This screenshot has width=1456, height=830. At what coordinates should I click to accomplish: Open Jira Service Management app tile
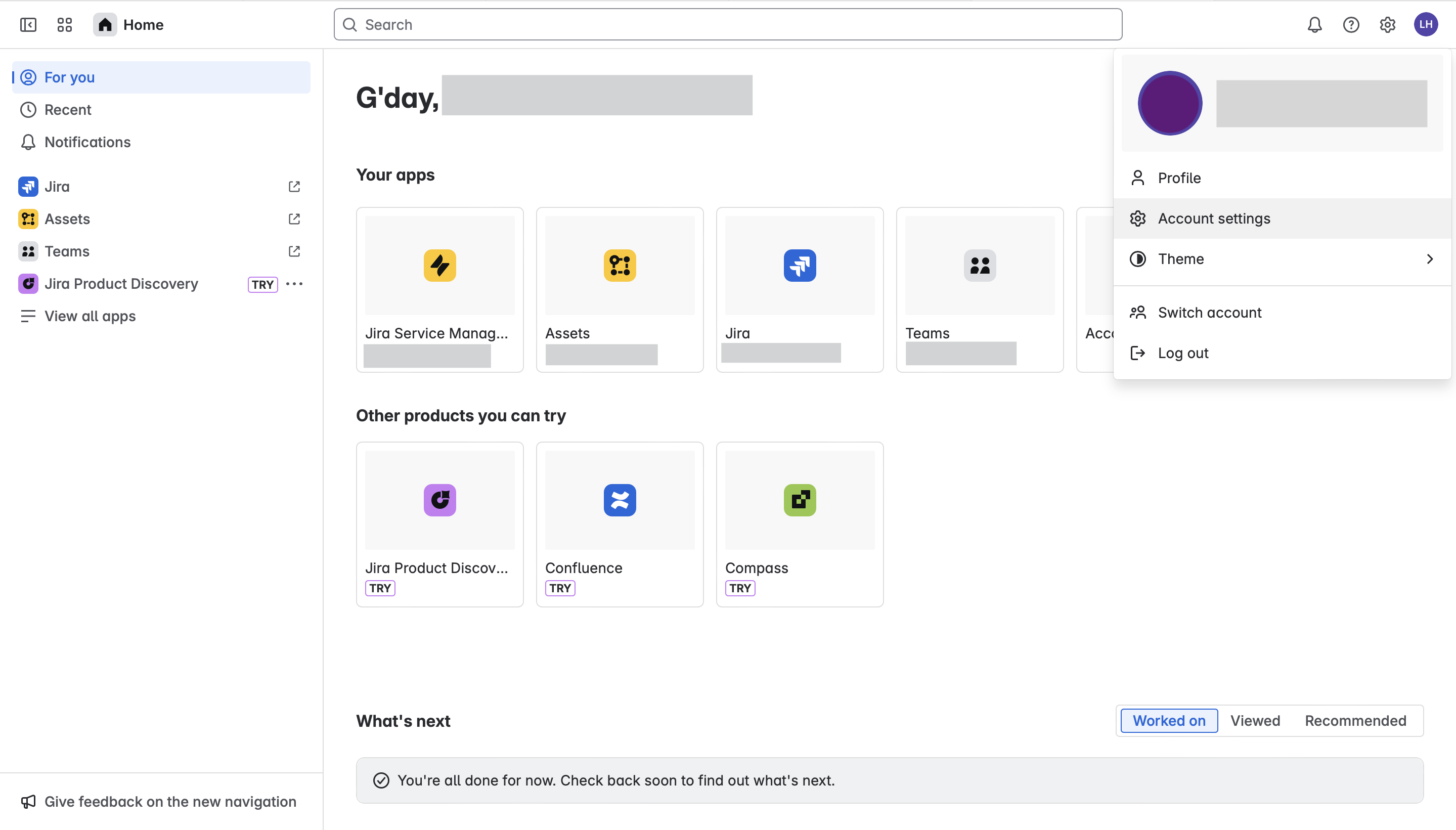point(439,289)
